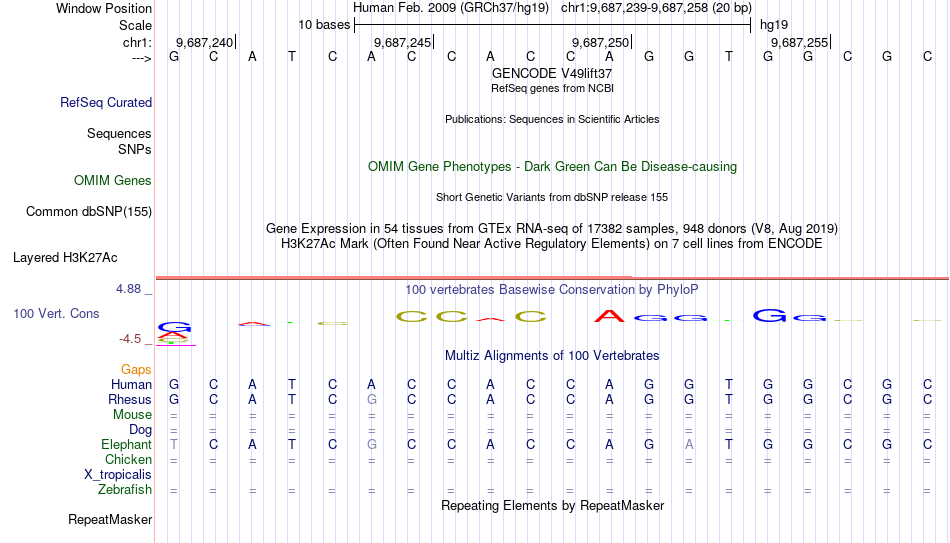This screenshot has width=950, height=543.
Task: Click the large blue G conservation logo letter
Action: [769, 316]
